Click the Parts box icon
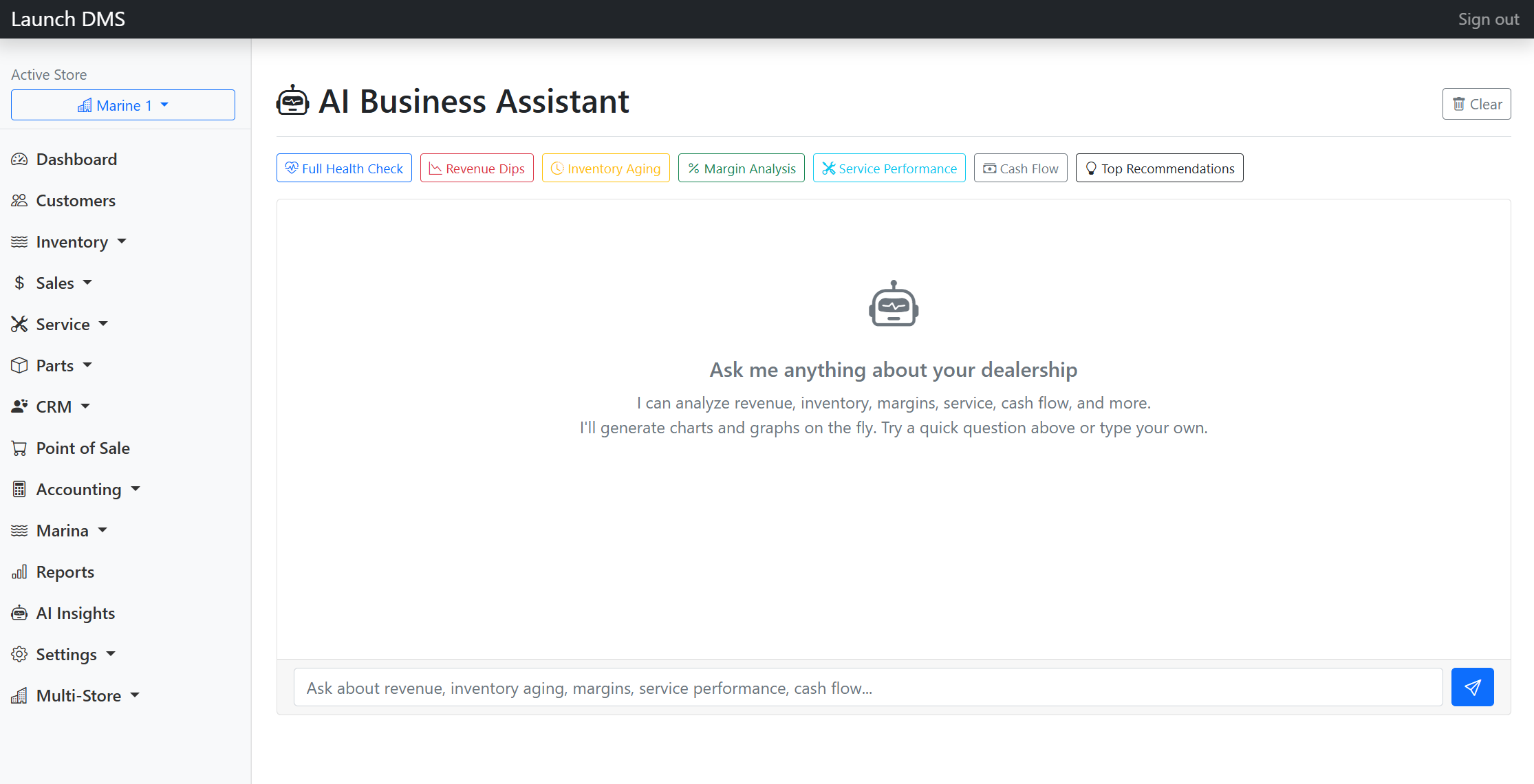The image size is (1534, 784). (19, 366)
